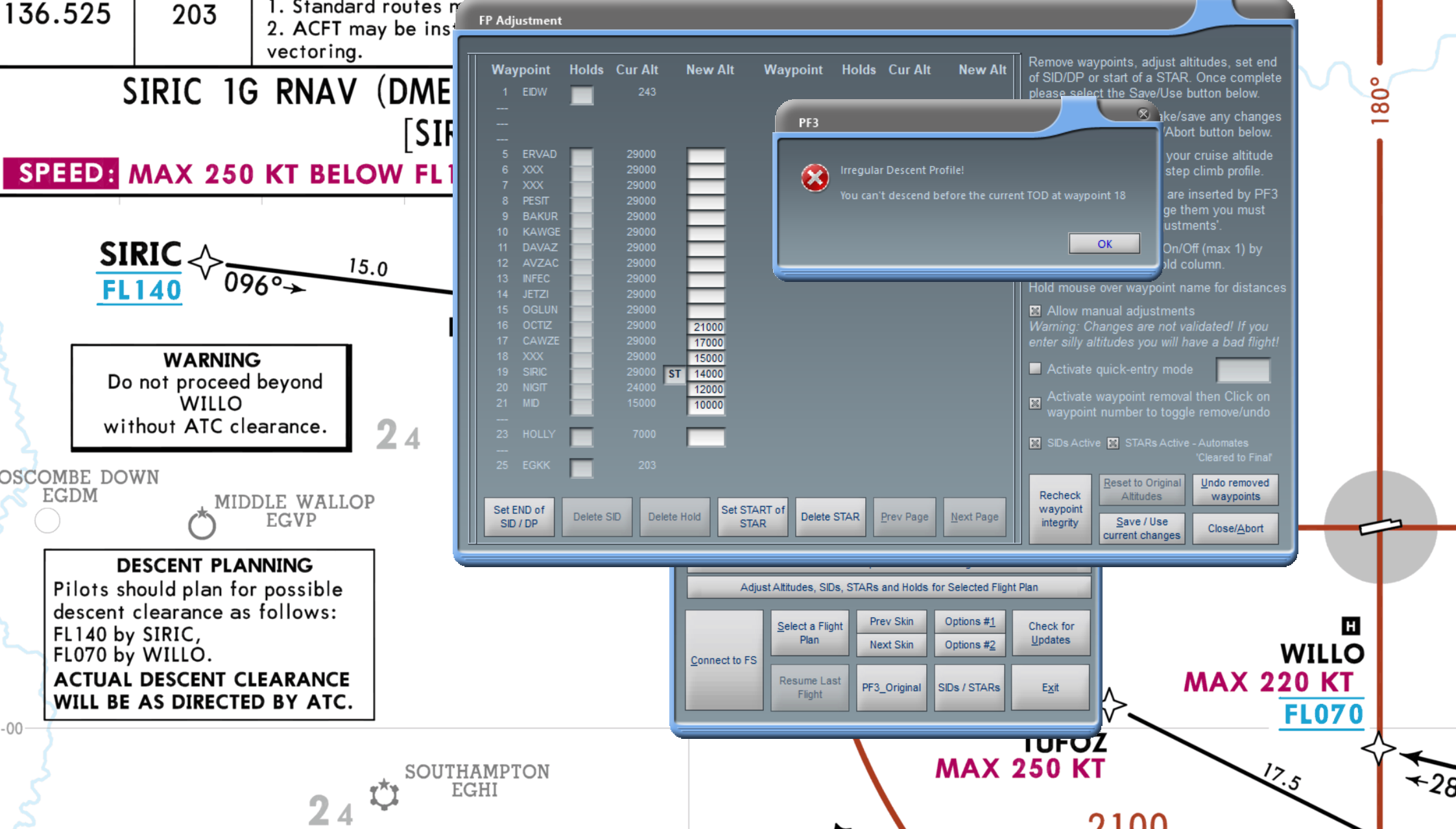Click the Delete STAR button
The width and height of the screenshot is (1456, 829).
click(830, 516)
